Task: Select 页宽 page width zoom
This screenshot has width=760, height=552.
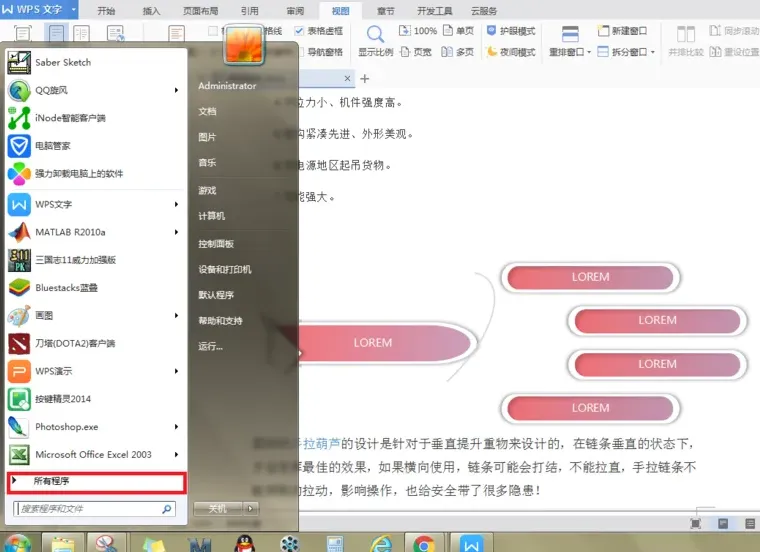Action: click(416, 52)
